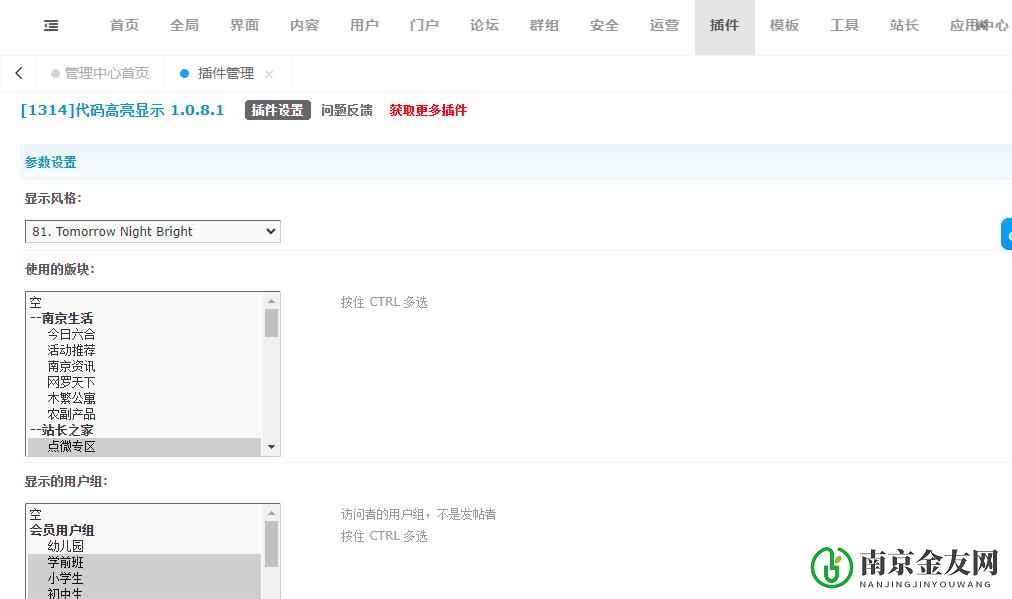
Task: Select 学前班 in the user group list
Action: point(63,562)
